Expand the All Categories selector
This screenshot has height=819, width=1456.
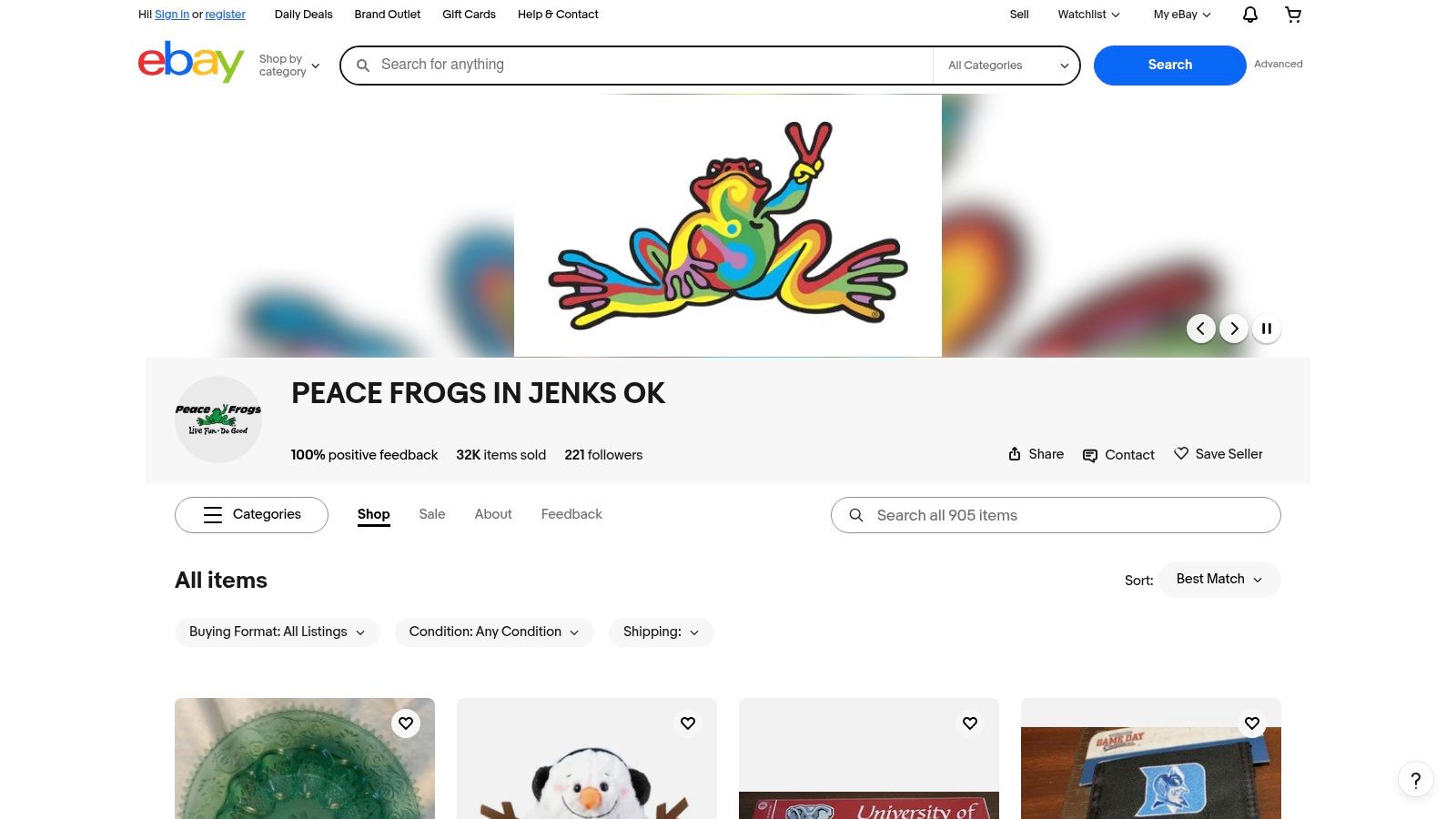click(x=1006, y=65)
